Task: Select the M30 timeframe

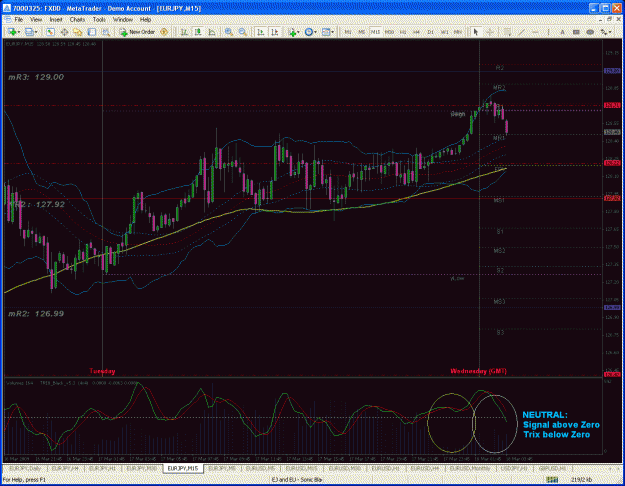Action: pos(389,32)
